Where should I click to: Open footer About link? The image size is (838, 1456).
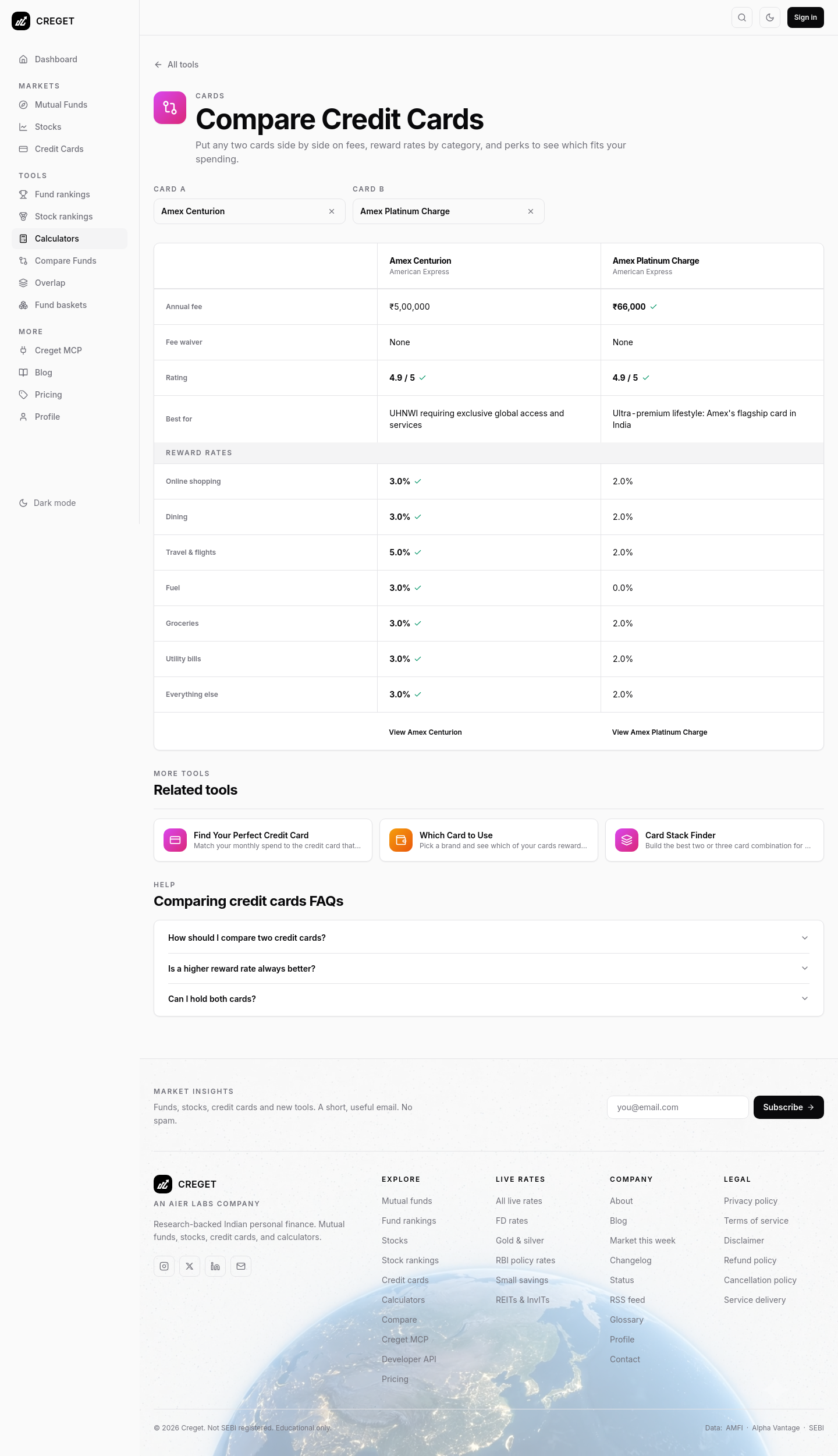pos(622,1201)
